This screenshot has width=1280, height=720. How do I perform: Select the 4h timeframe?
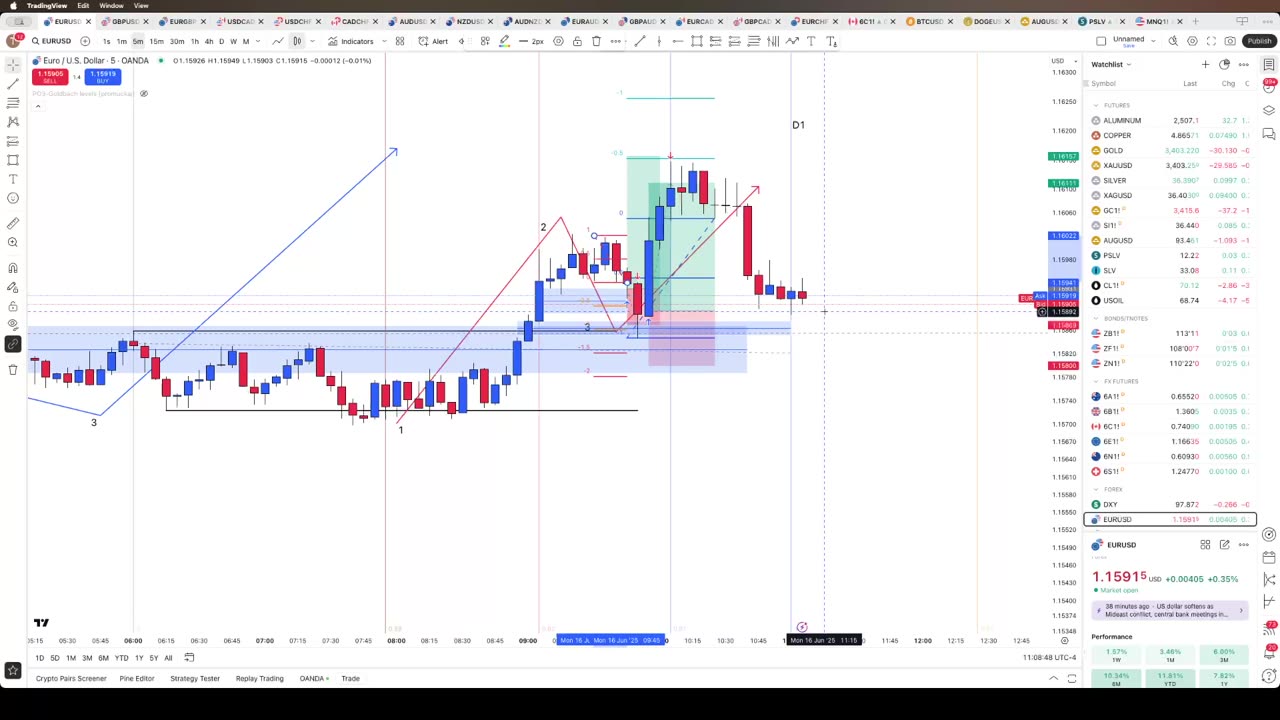click(209, 41)
